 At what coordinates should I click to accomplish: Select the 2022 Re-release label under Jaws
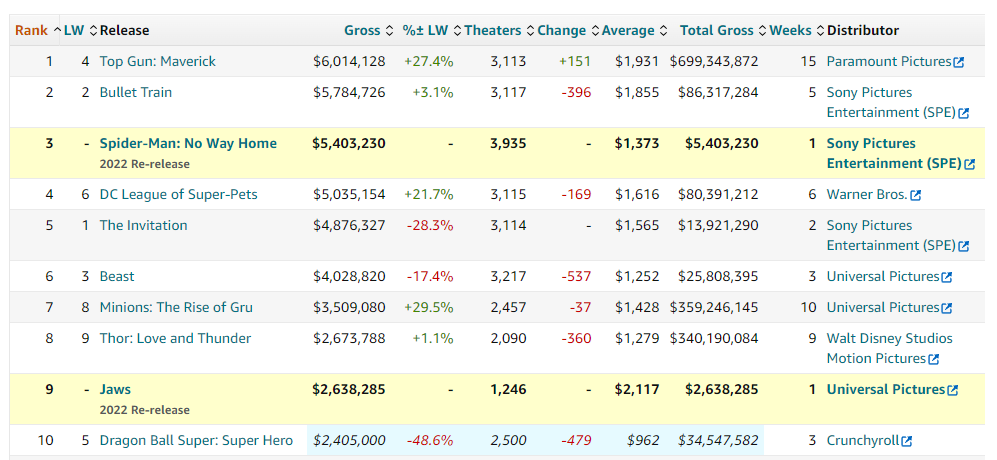tap(144, 410)
